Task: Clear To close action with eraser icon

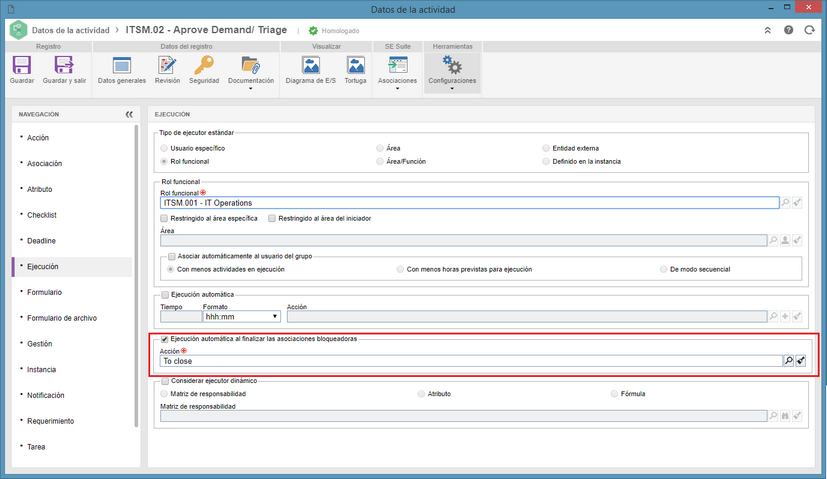Action: click(x=801, y=361)
